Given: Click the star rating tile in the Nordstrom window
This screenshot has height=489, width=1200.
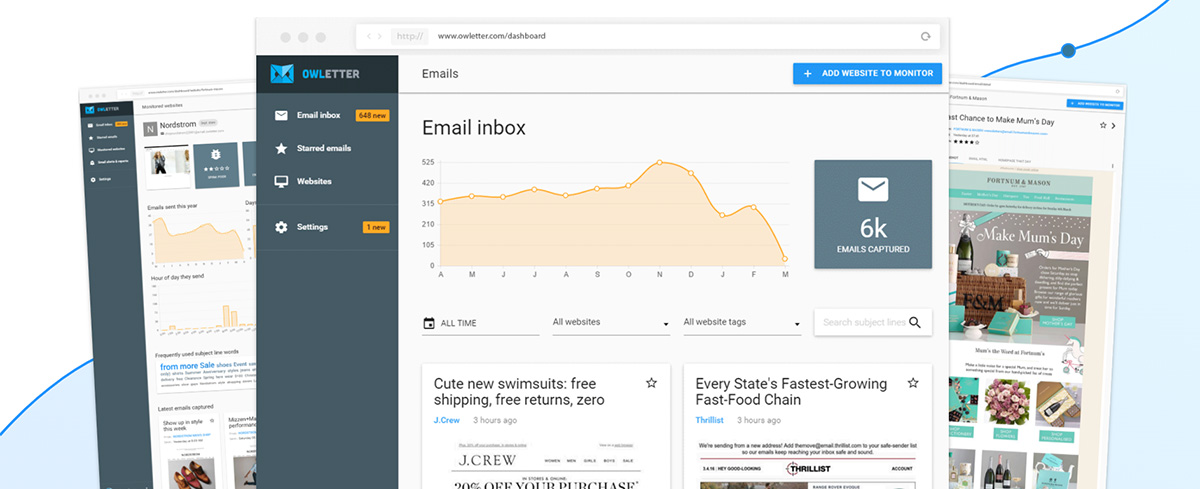Looking at the screenshot, I should pos(217,166).
